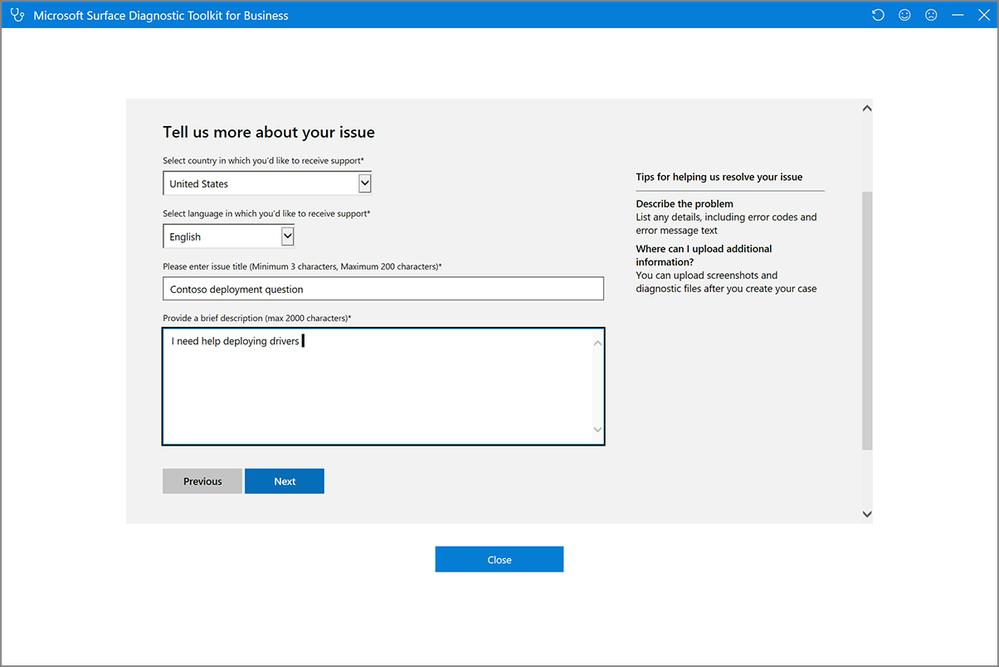This screenshot has height=667, width=999.
Task: Click description box scroll up arrow
Action: pos(598,343)
